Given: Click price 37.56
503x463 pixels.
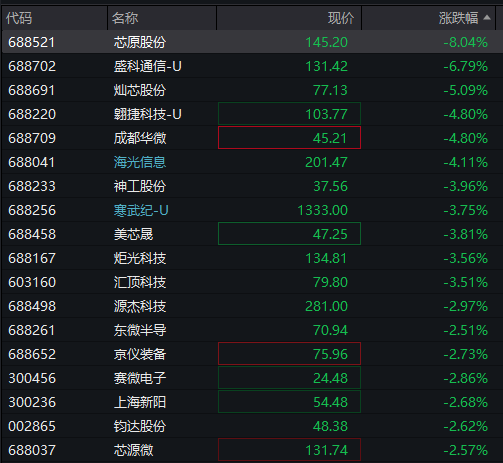Looking at the screenshot, I should click(330, 186).
